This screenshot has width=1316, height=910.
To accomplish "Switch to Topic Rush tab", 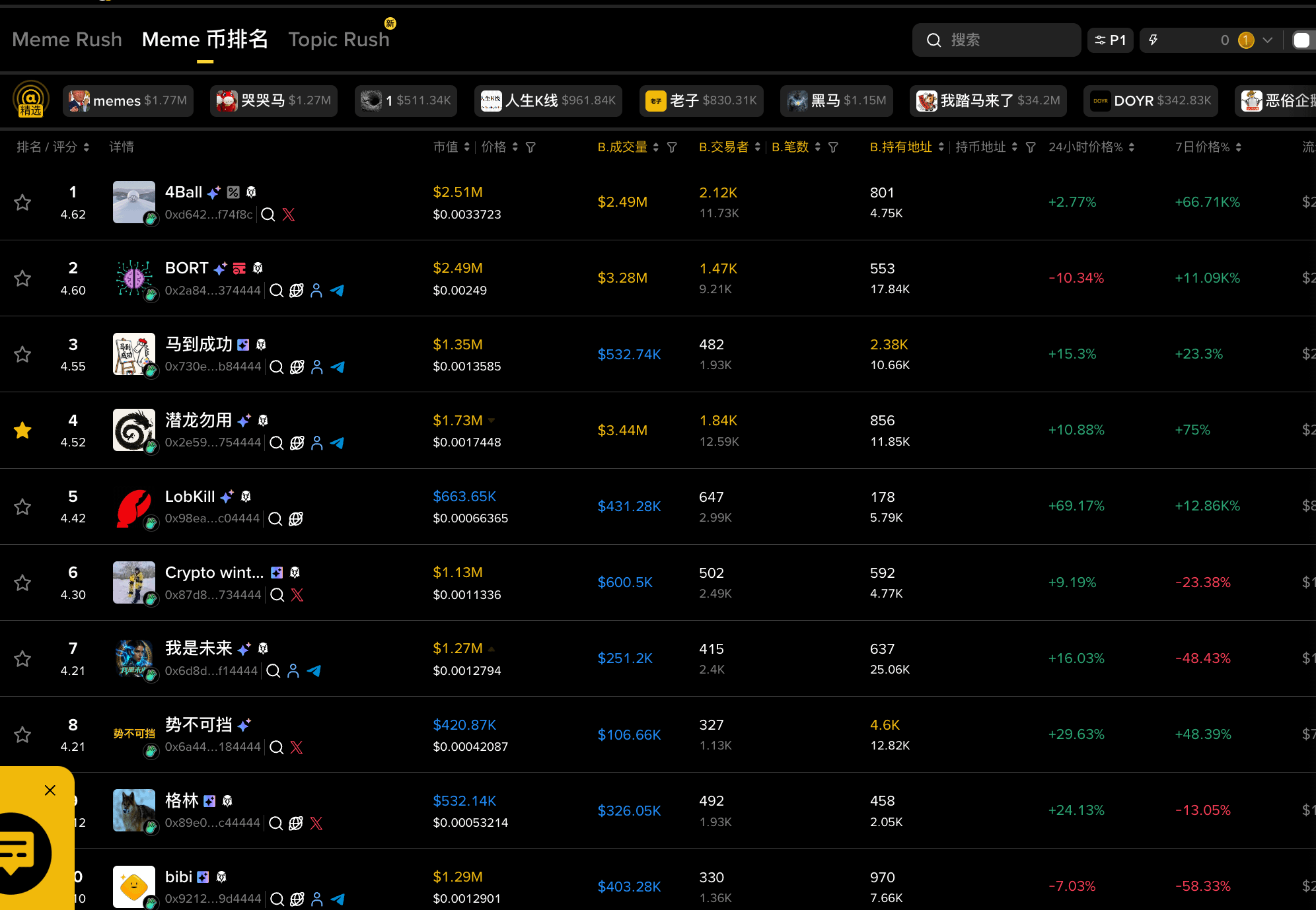I will pyautogui.click(x=339, y=40).
